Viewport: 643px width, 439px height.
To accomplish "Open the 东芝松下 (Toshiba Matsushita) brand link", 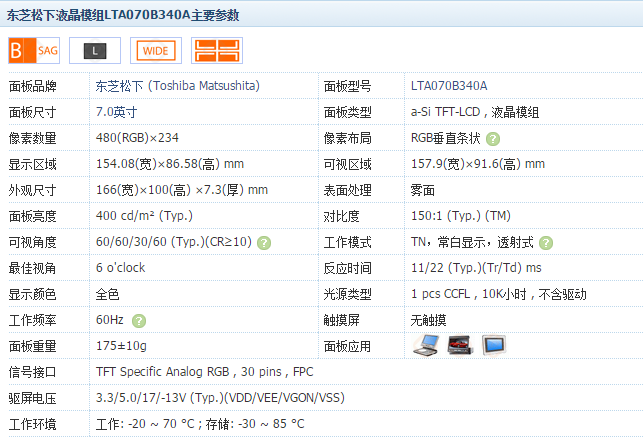I will (177, 86).
